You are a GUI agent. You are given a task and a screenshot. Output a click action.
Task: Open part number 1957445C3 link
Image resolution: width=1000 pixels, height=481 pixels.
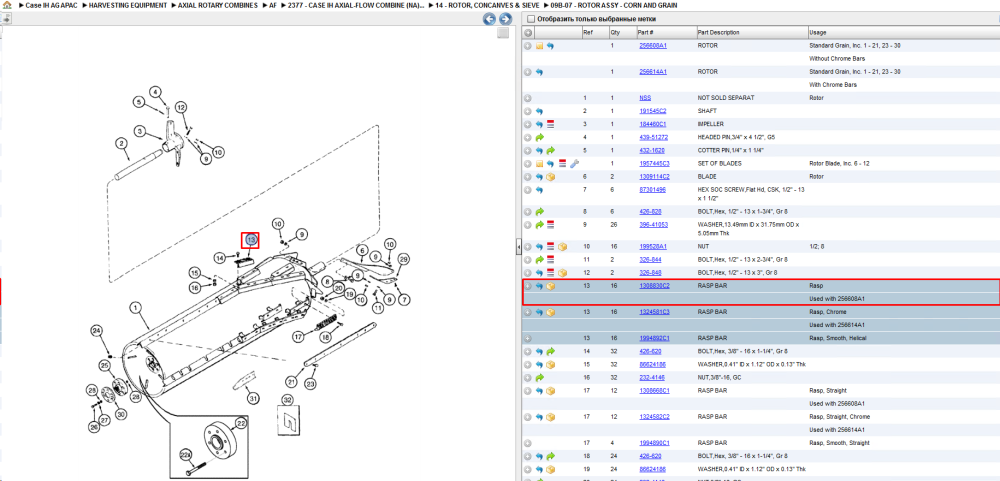coord(654,164)
